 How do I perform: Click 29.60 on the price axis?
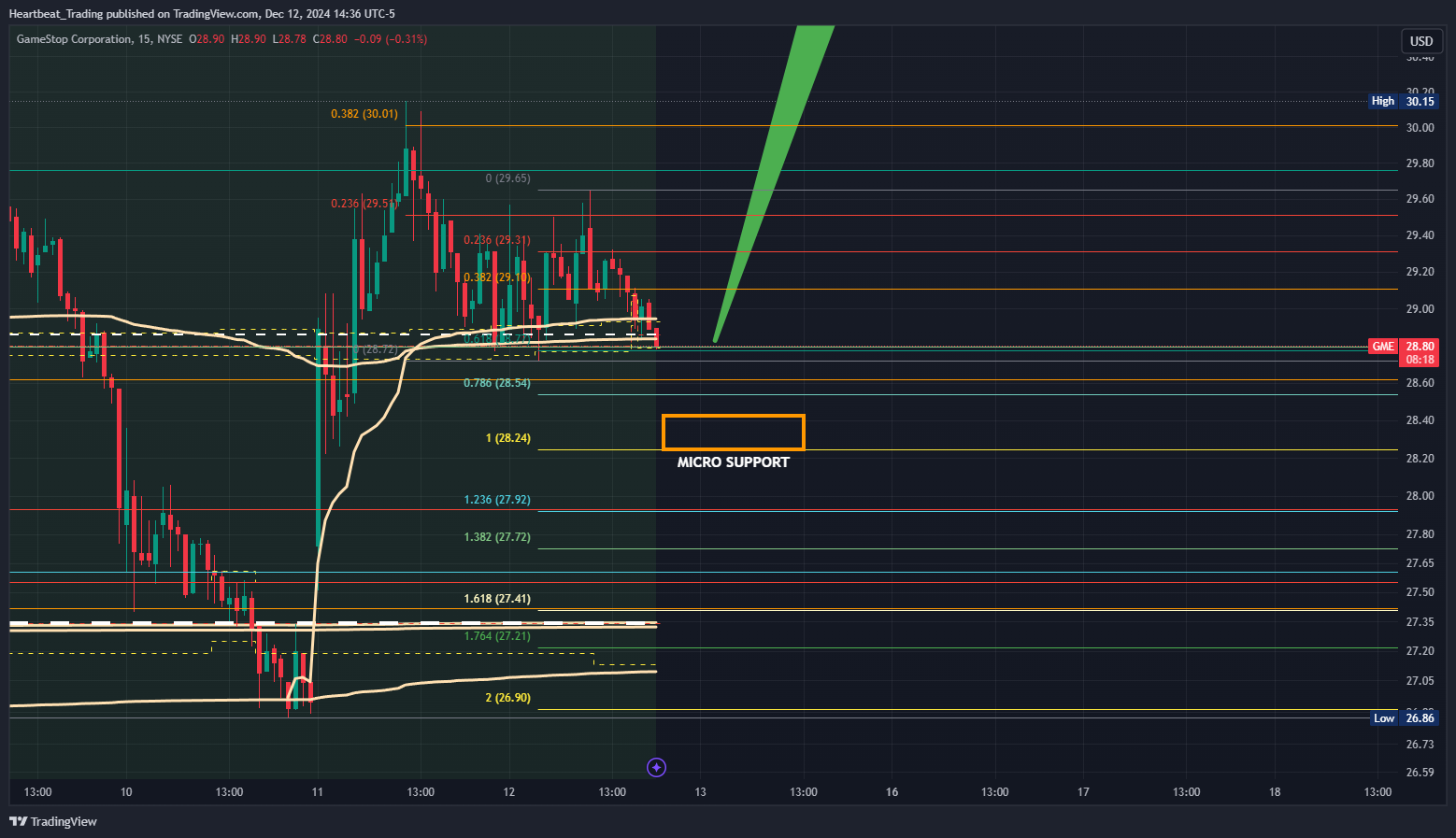(1420, 199)
